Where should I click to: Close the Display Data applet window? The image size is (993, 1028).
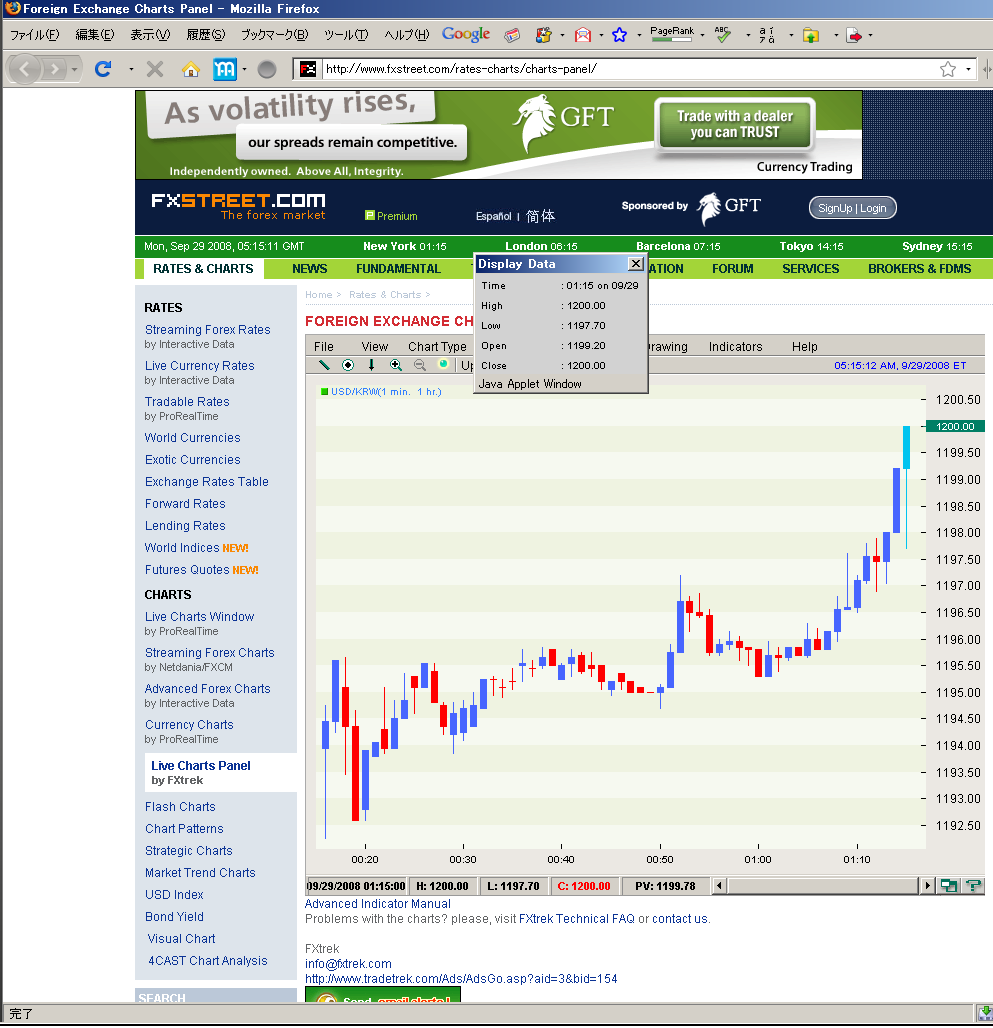coord(636,264)
